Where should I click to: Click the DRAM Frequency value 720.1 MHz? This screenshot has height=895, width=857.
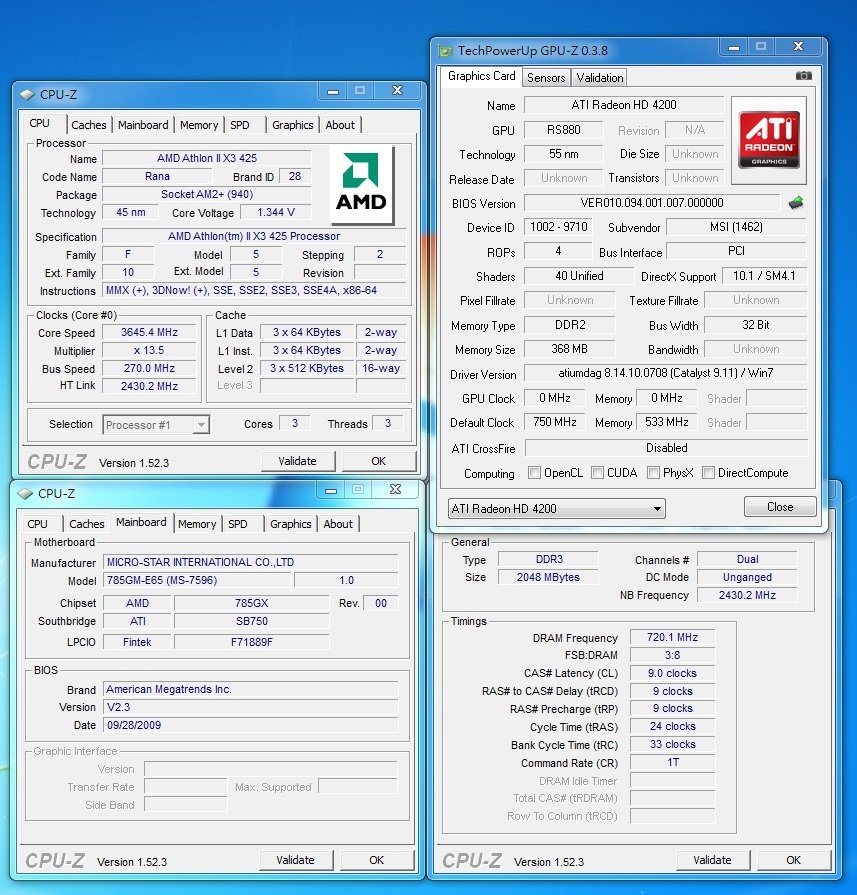[x=673, y=638]
